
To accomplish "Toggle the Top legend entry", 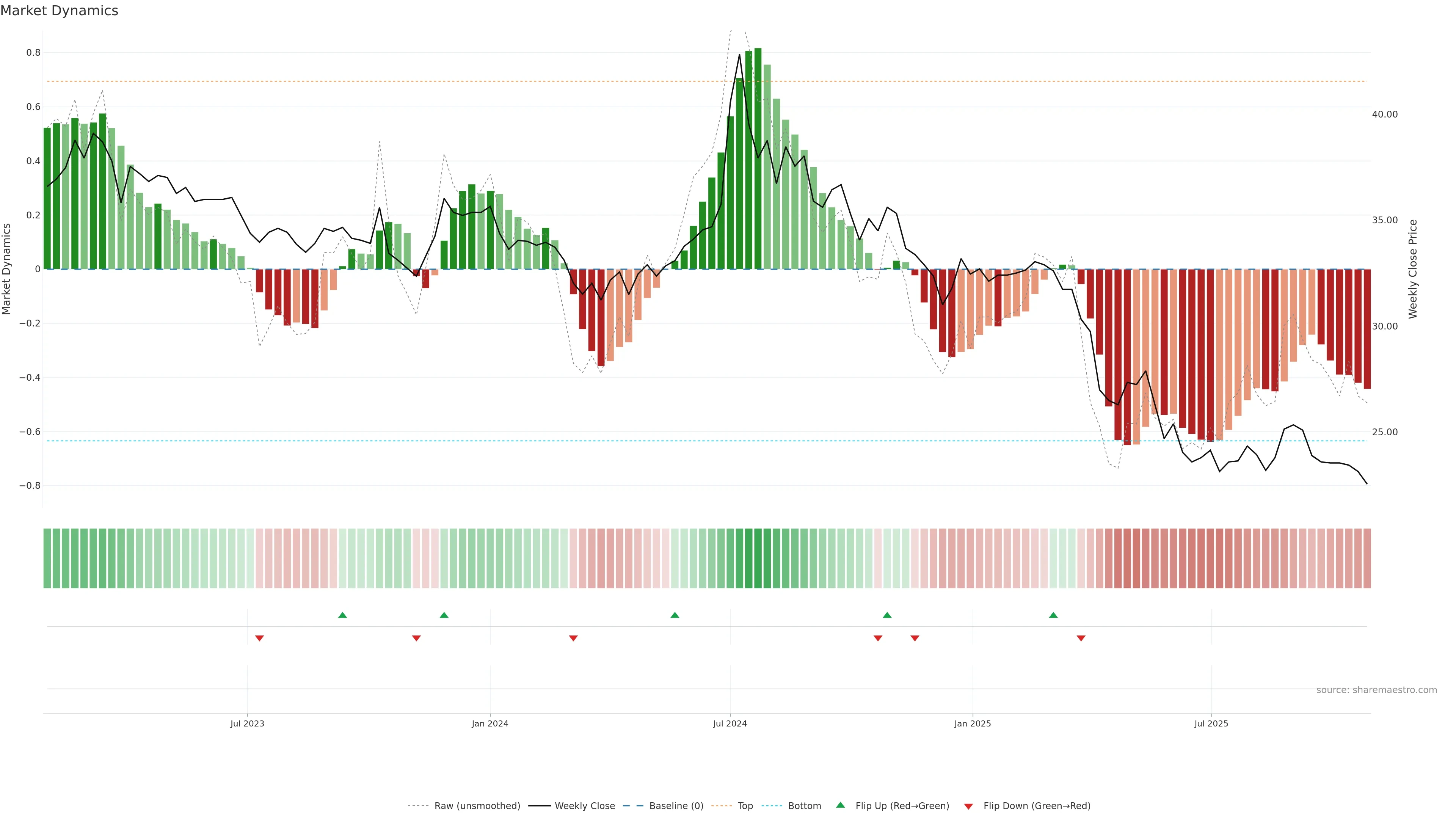I will [745, 806].
